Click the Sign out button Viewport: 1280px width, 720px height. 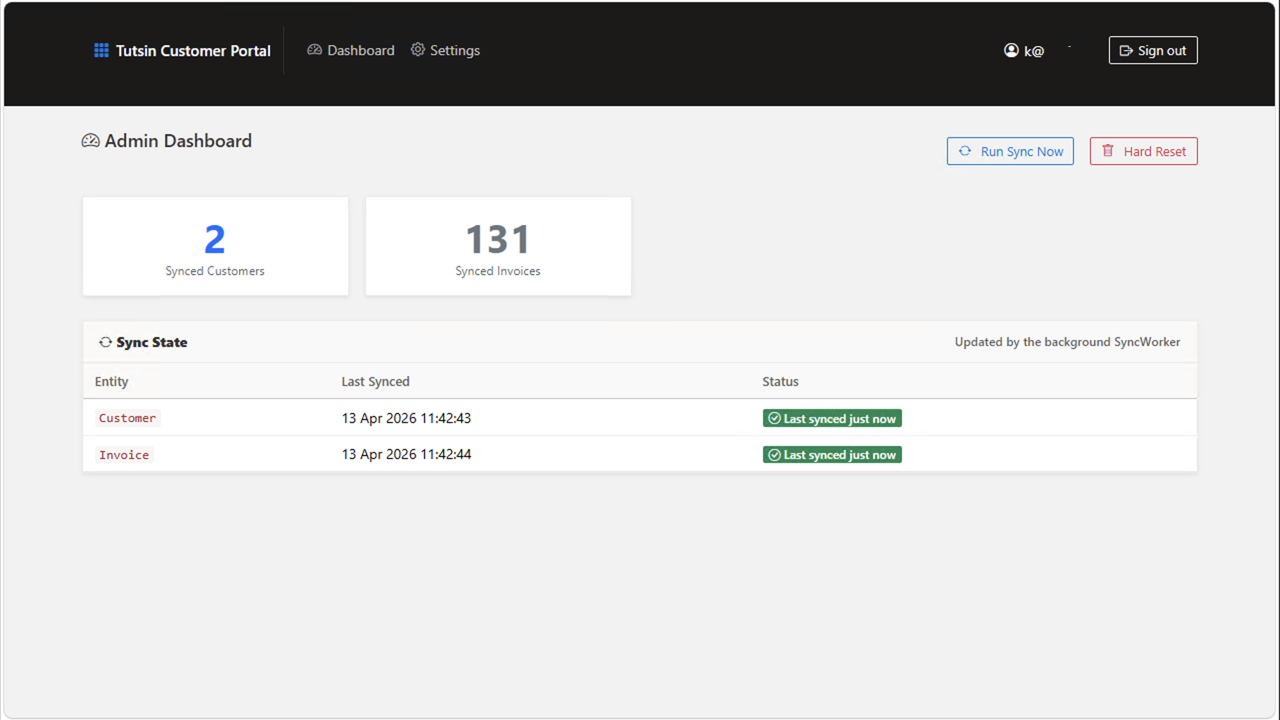coord(1153,50)
